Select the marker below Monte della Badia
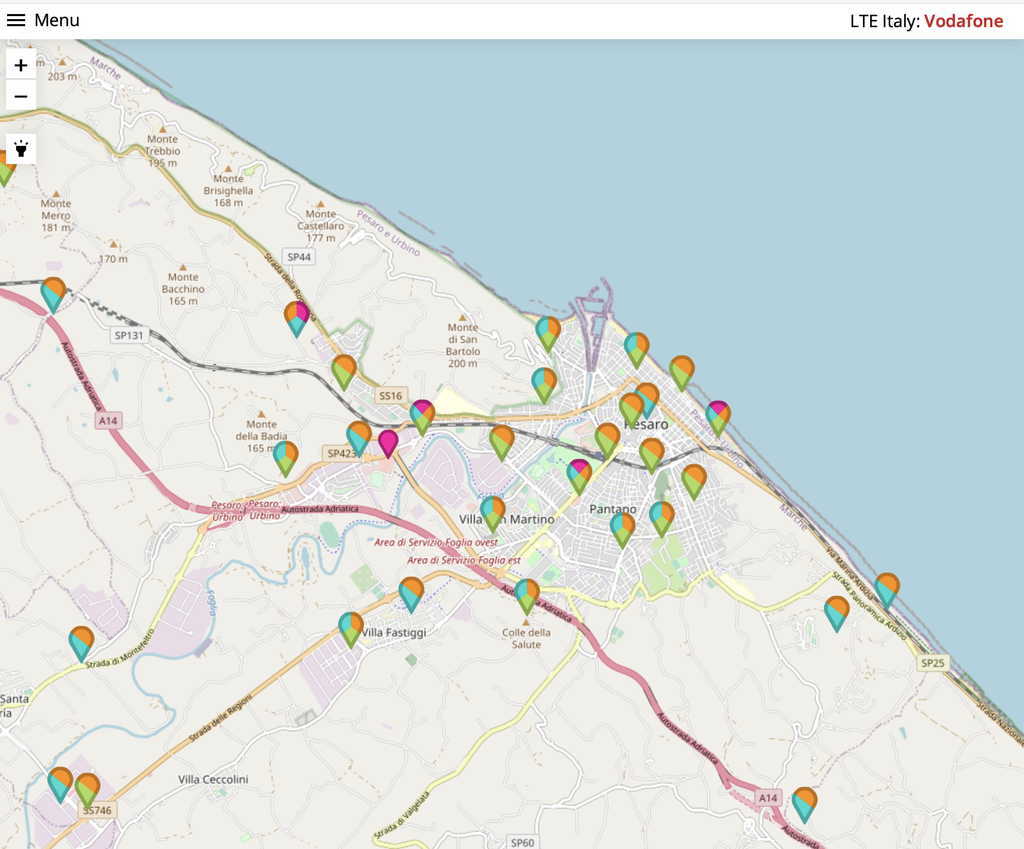Image resolution: width=1024 pixels, height=849 pixels. tap(286, 457)
